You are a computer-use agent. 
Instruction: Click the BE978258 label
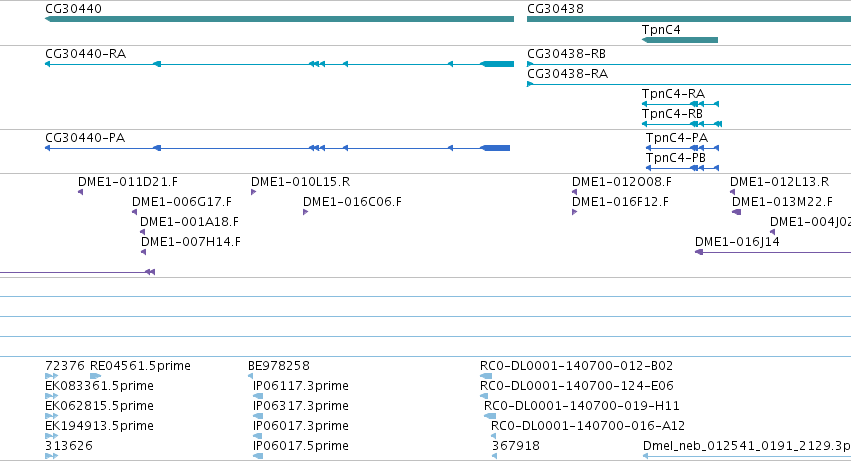click(278, 366)
